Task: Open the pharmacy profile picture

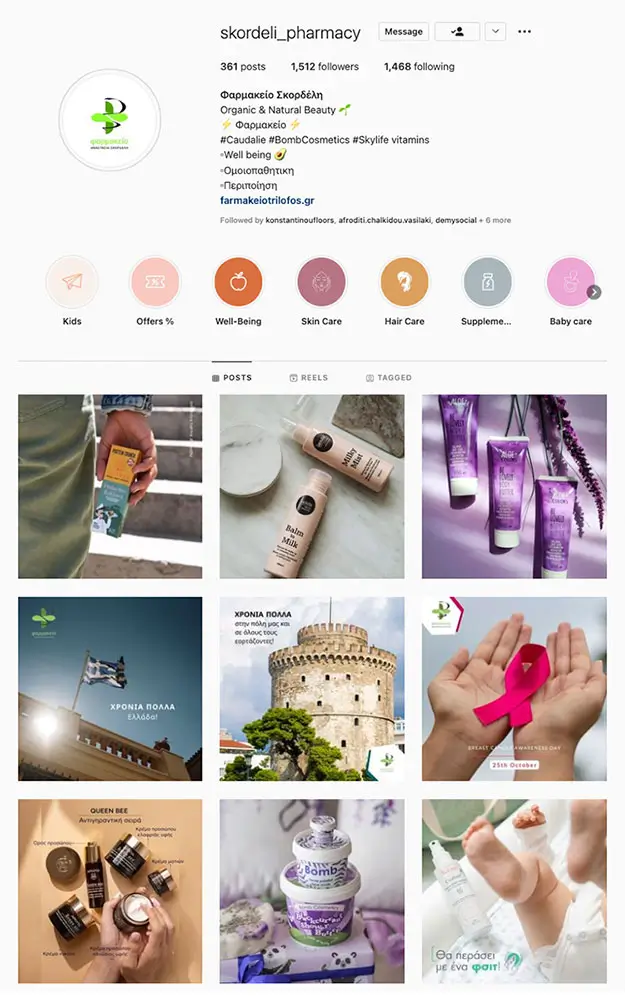Action: (x=110, y=121)
